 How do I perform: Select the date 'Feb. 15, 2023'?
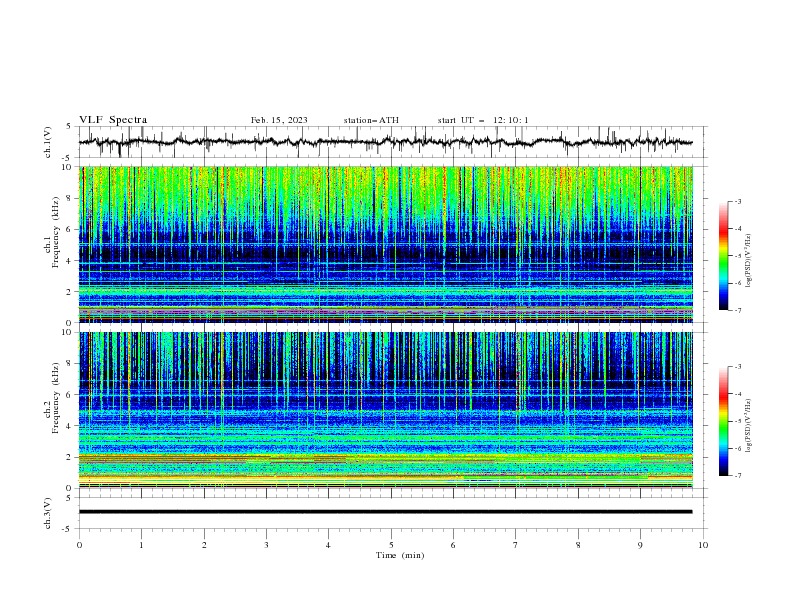click(279, 120)
